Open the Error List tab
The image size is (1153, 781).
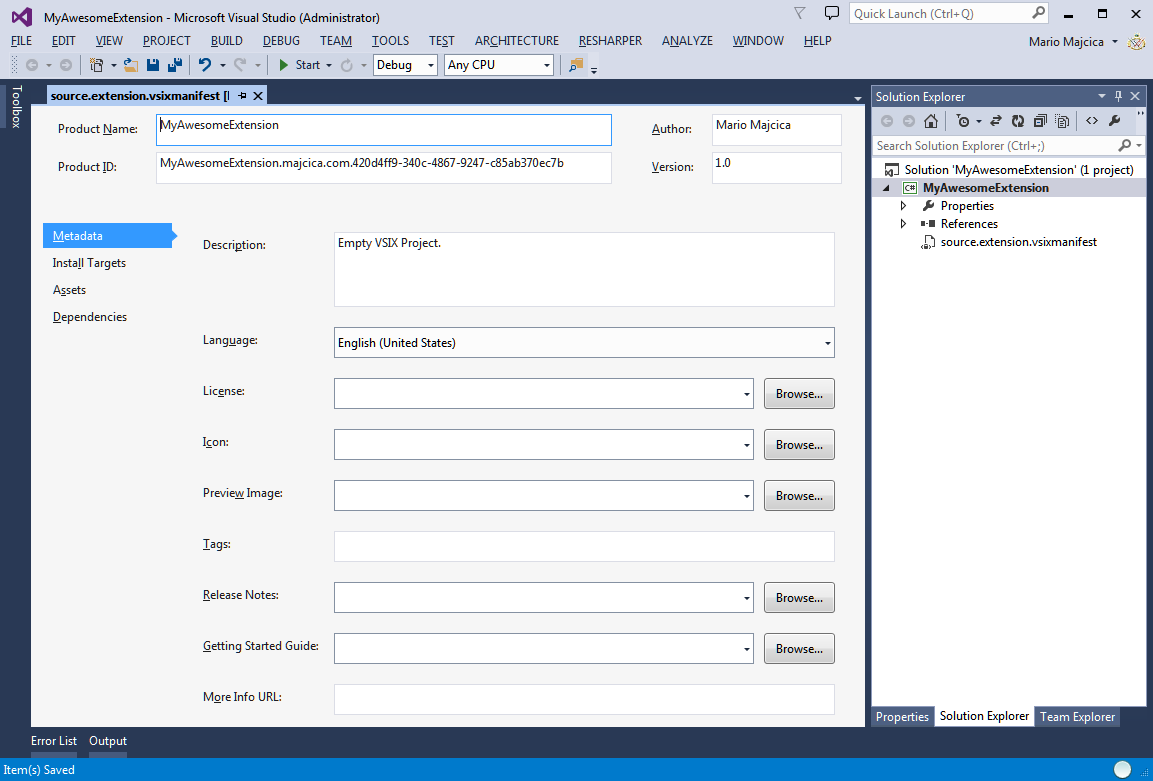(54, 741)
